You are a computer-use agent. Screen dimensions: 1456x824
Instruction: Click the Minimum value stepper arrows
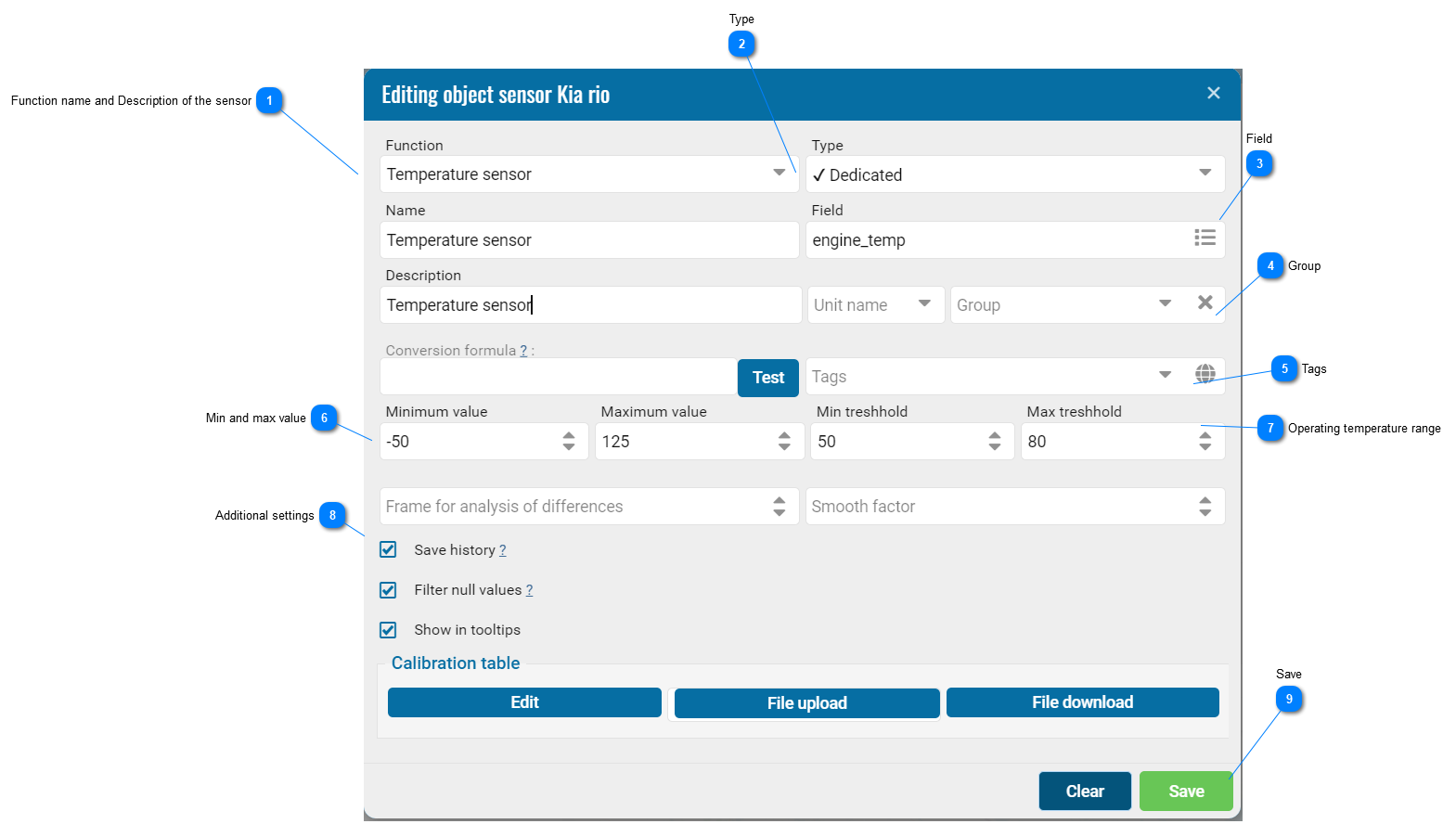[569, 442]
